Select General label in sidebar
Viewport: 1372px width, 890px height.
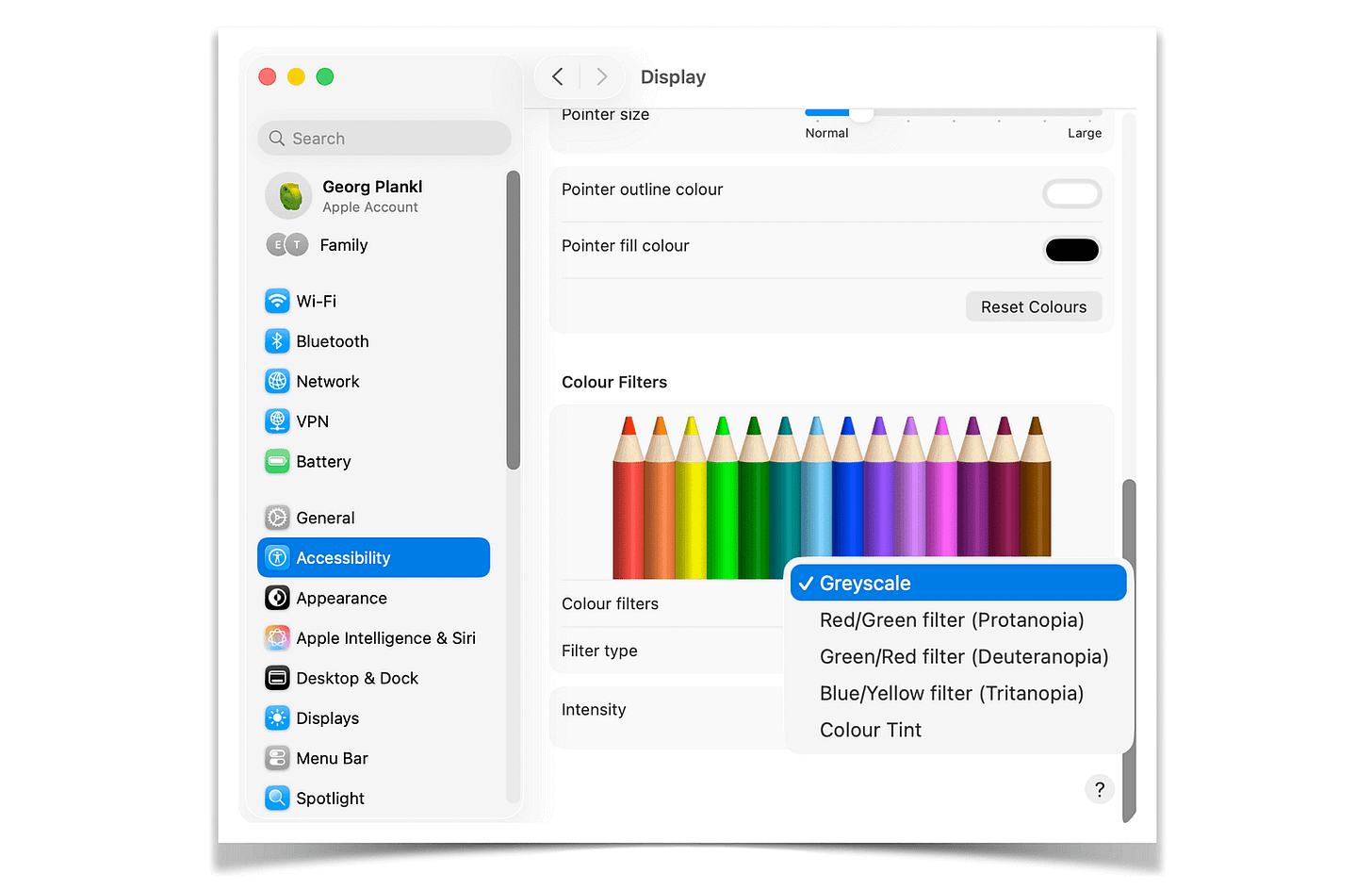325,518
